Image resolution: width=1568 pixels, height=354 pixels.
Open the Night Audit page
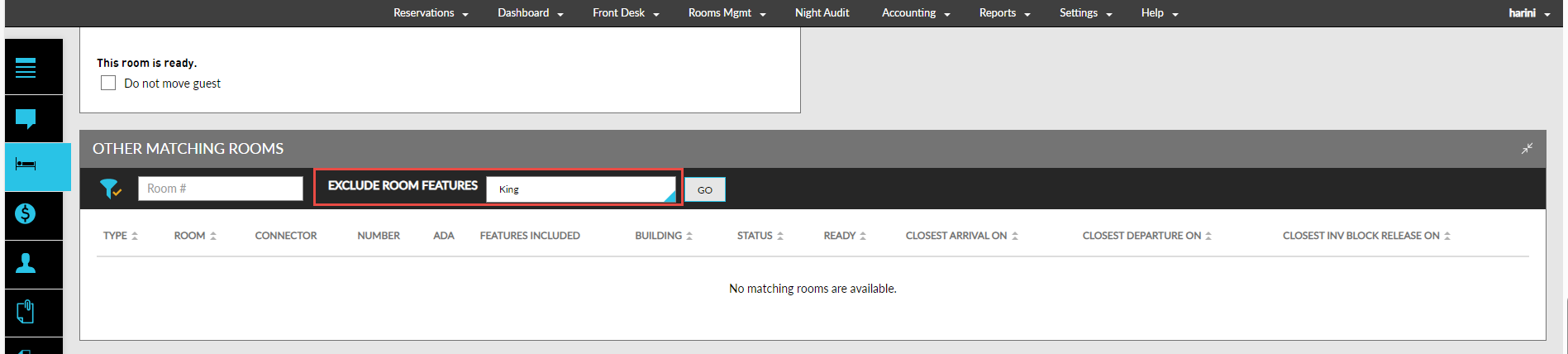click(822, 13)
